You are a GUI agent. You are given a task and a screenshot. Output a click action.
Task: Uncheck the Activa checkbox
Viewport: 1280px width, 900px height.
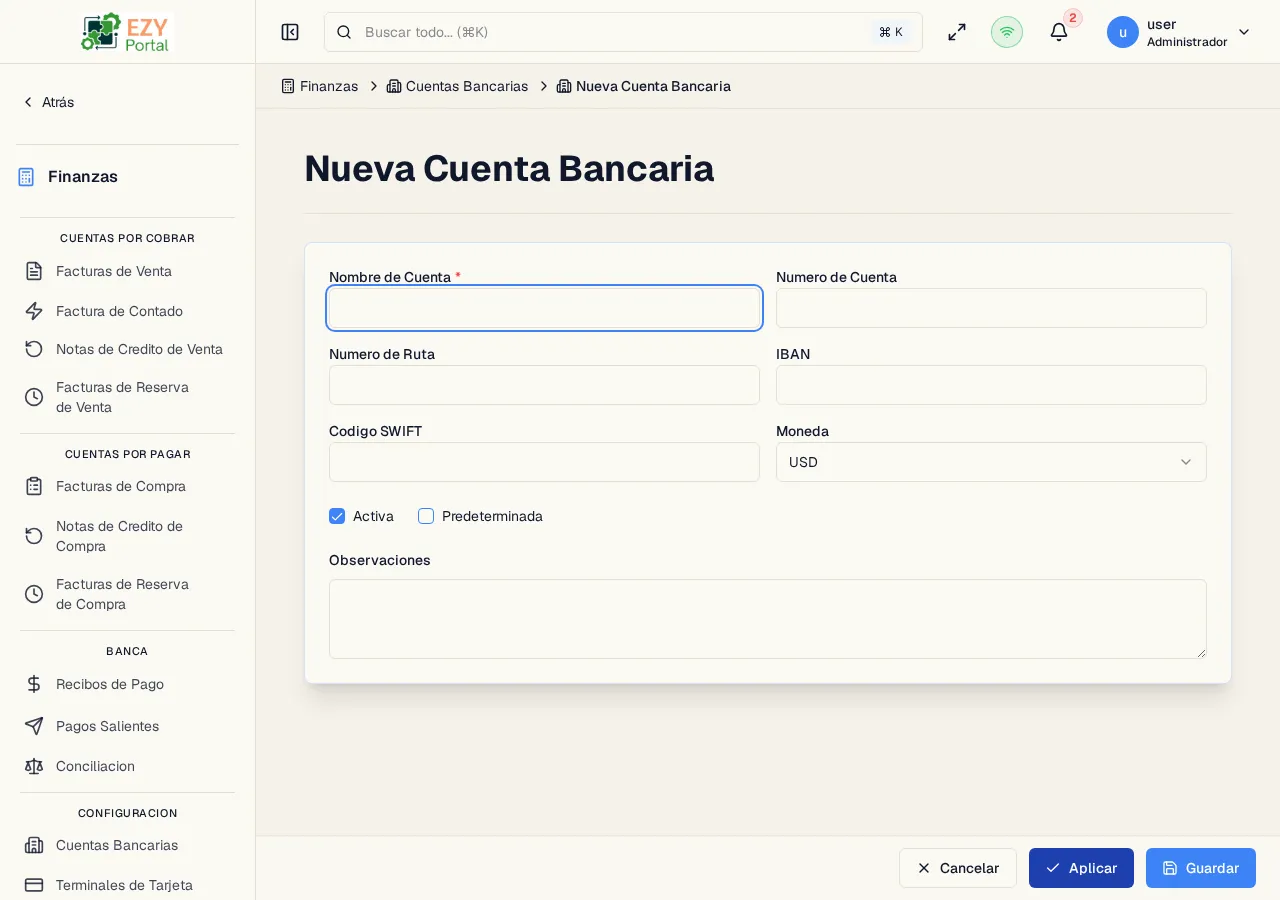point(337,516)
